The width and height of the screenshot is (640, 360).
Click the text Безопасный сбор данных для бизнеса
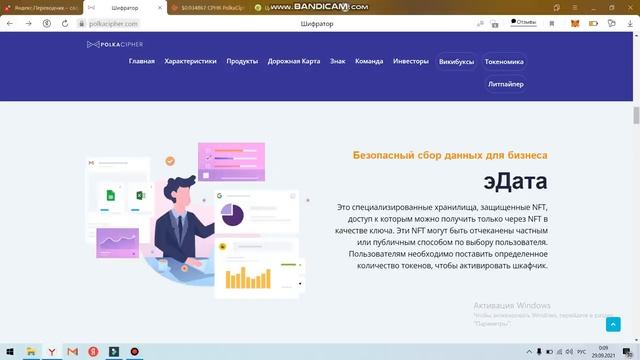click(450, 155)
